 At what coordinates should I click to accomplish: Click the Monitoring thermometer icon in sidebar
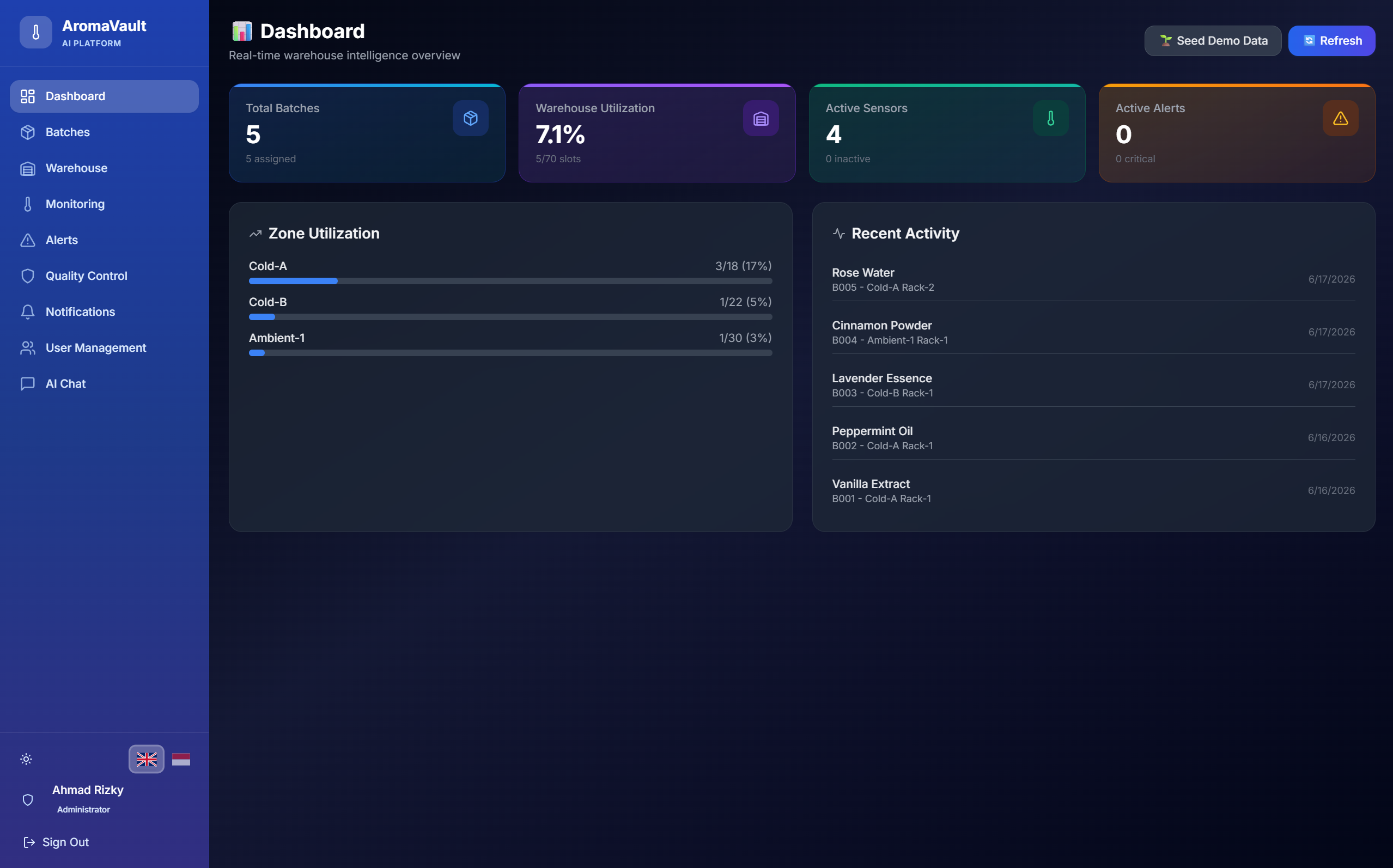[x=28, y=204]
